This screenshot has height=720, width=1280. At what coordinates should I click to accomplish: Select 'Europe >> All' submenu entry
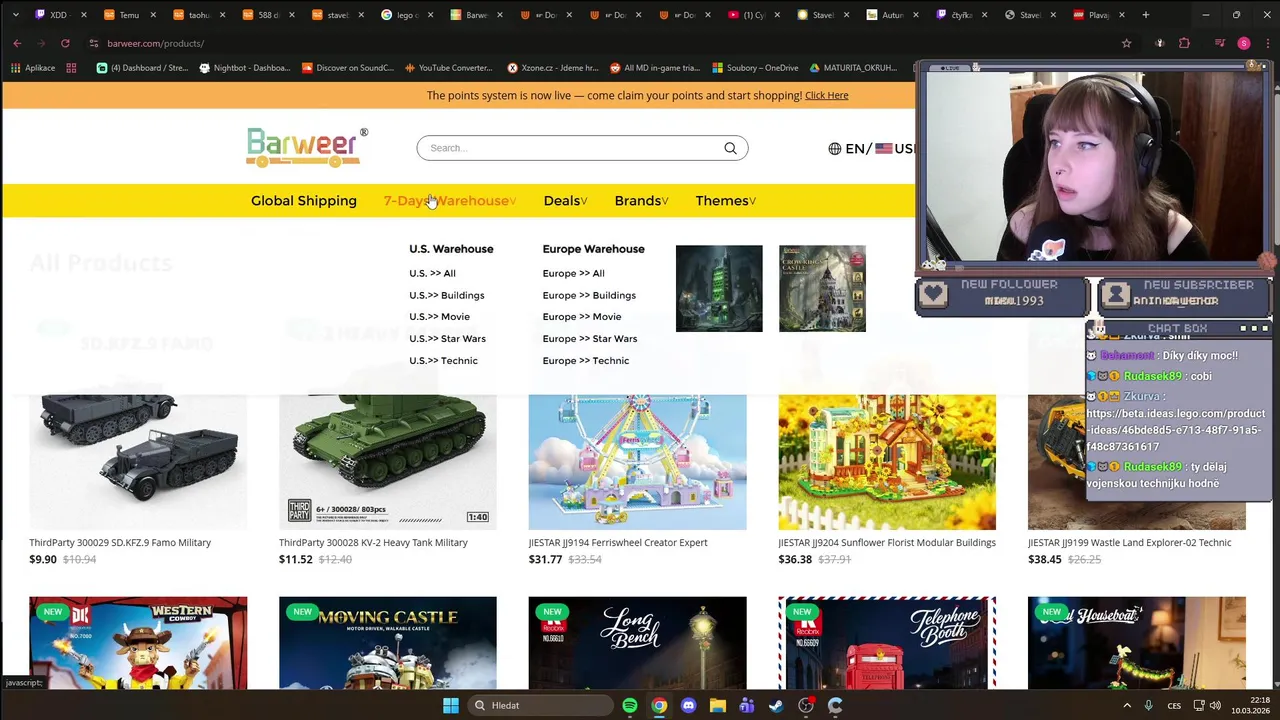pyautogui.click(x=573, y=273)
